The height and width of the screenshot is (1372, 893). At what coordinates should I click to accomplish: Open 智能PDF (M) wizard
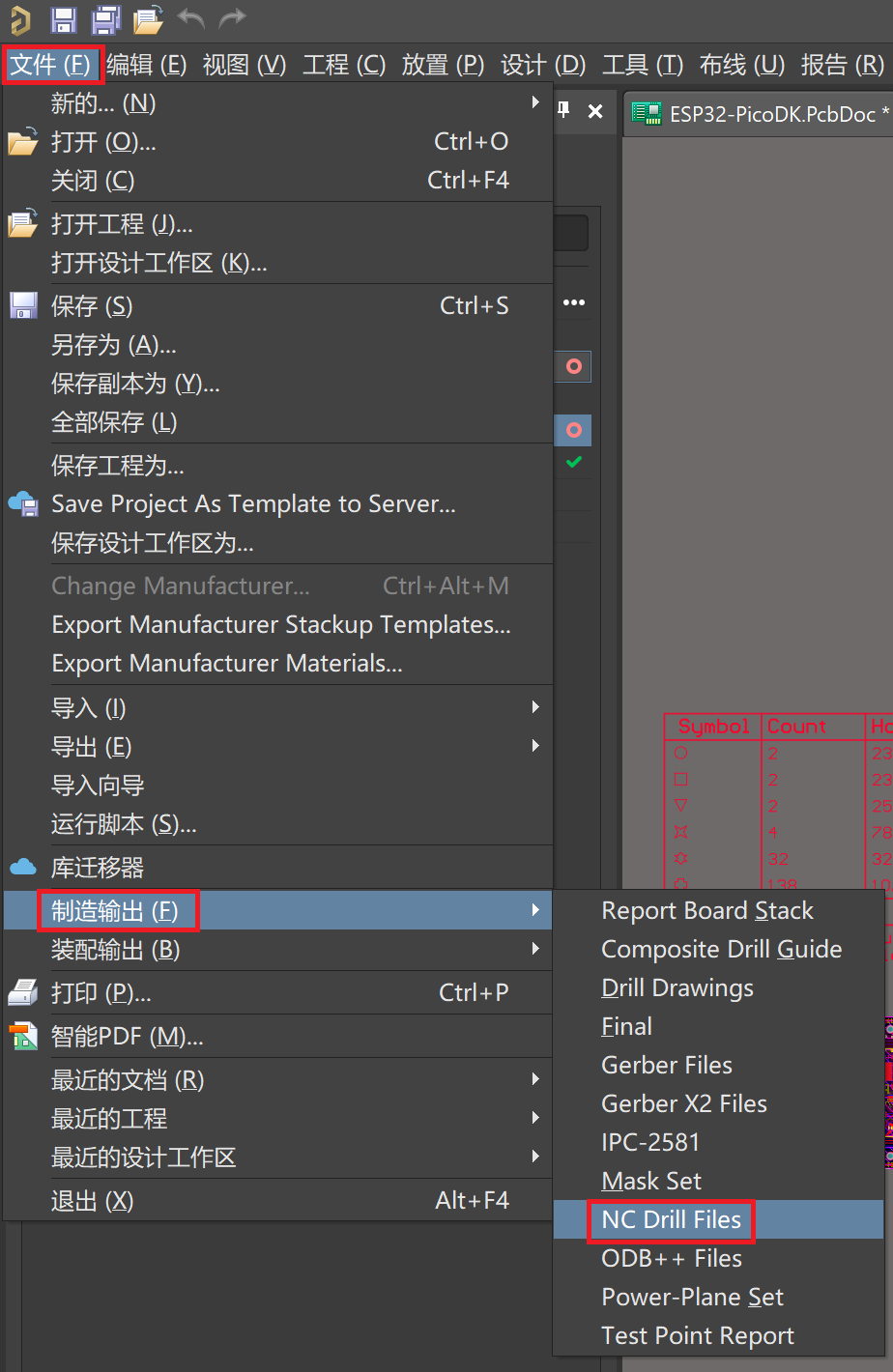click(x=127, y=1037)
